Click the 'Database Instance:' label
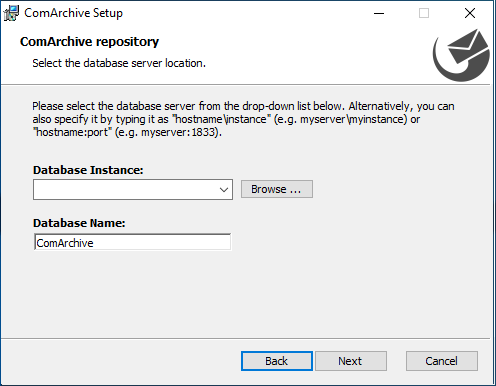The height and width of the screenshot is (386, 496). pos(88,170)
